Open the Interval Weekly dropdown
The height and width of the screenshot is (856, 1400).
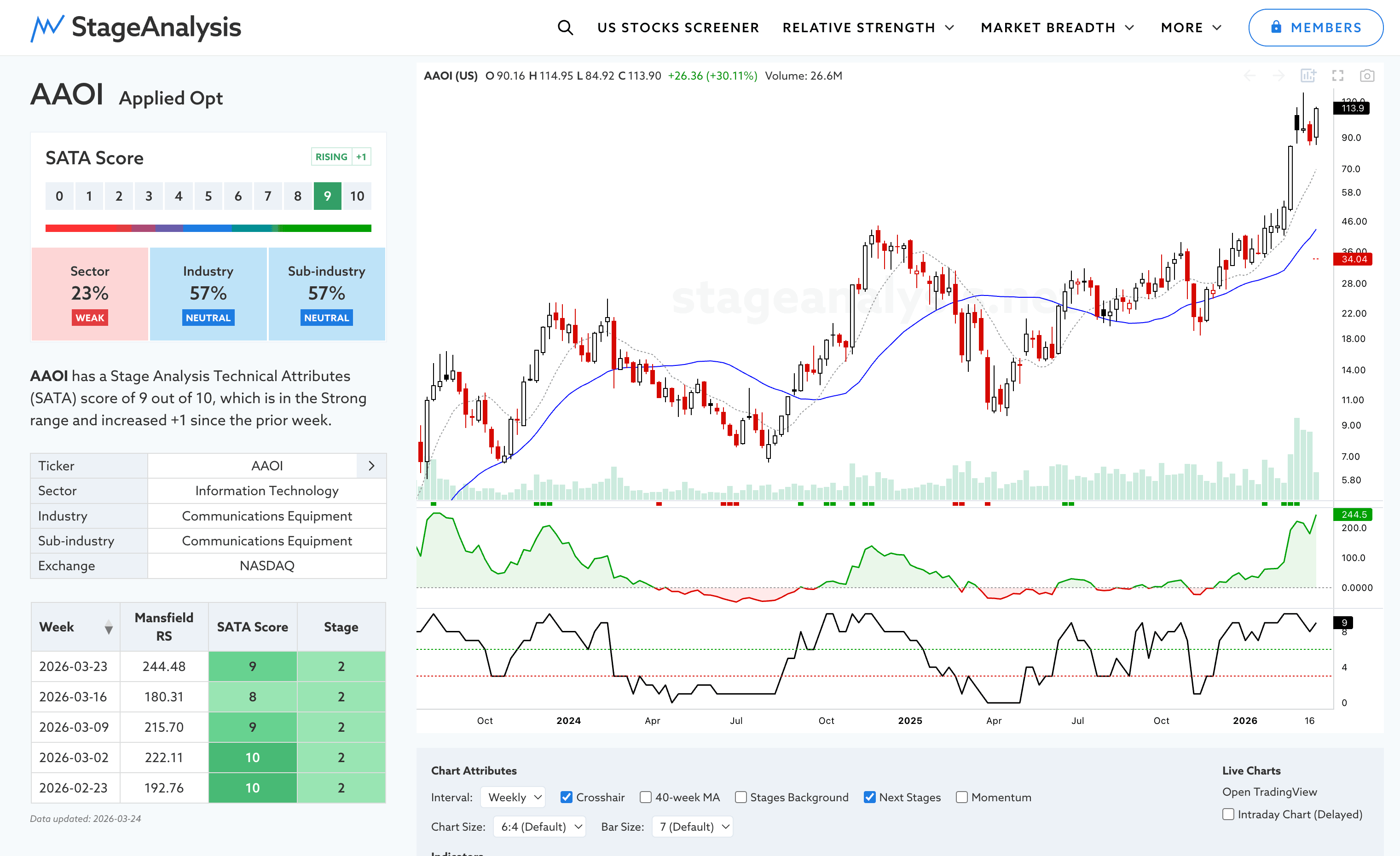513,797
